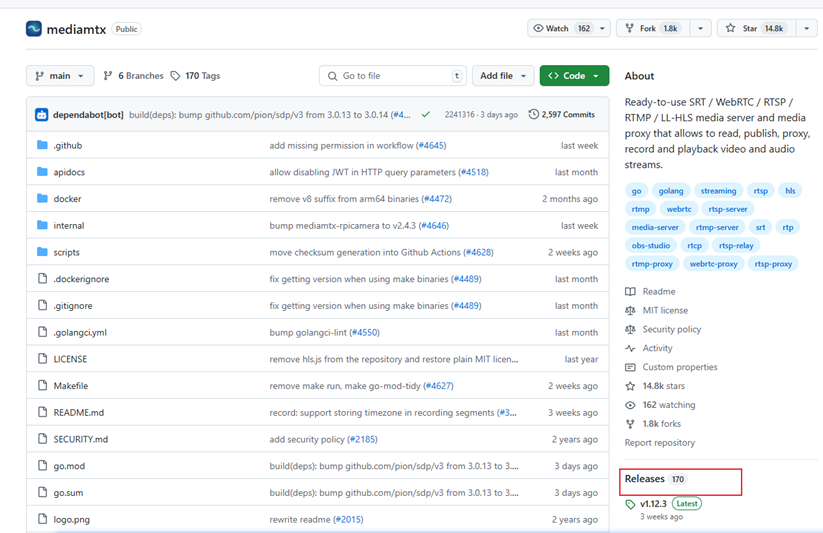The image size is (823, 533).
Task: Open the SECURITY.md file
Action: [x=81, y=439]
